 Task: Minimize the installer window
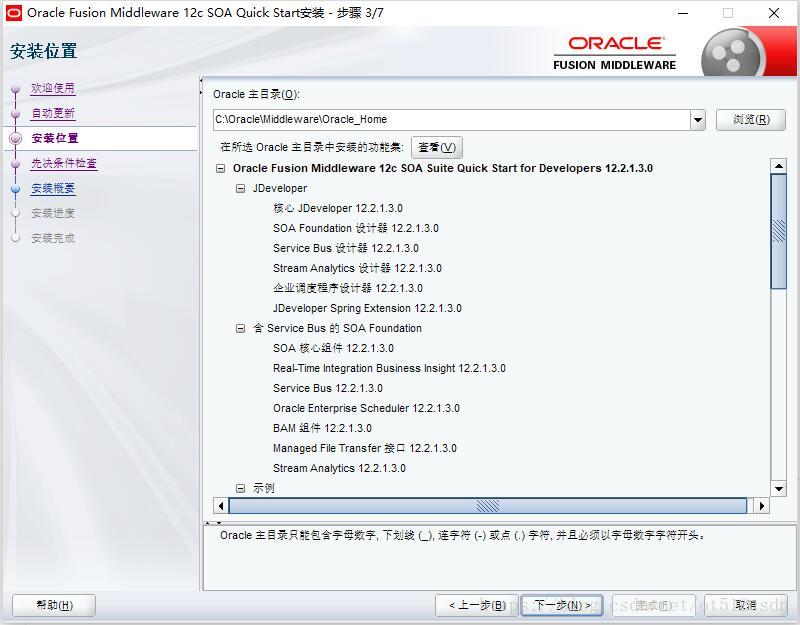tap(683, 13)
